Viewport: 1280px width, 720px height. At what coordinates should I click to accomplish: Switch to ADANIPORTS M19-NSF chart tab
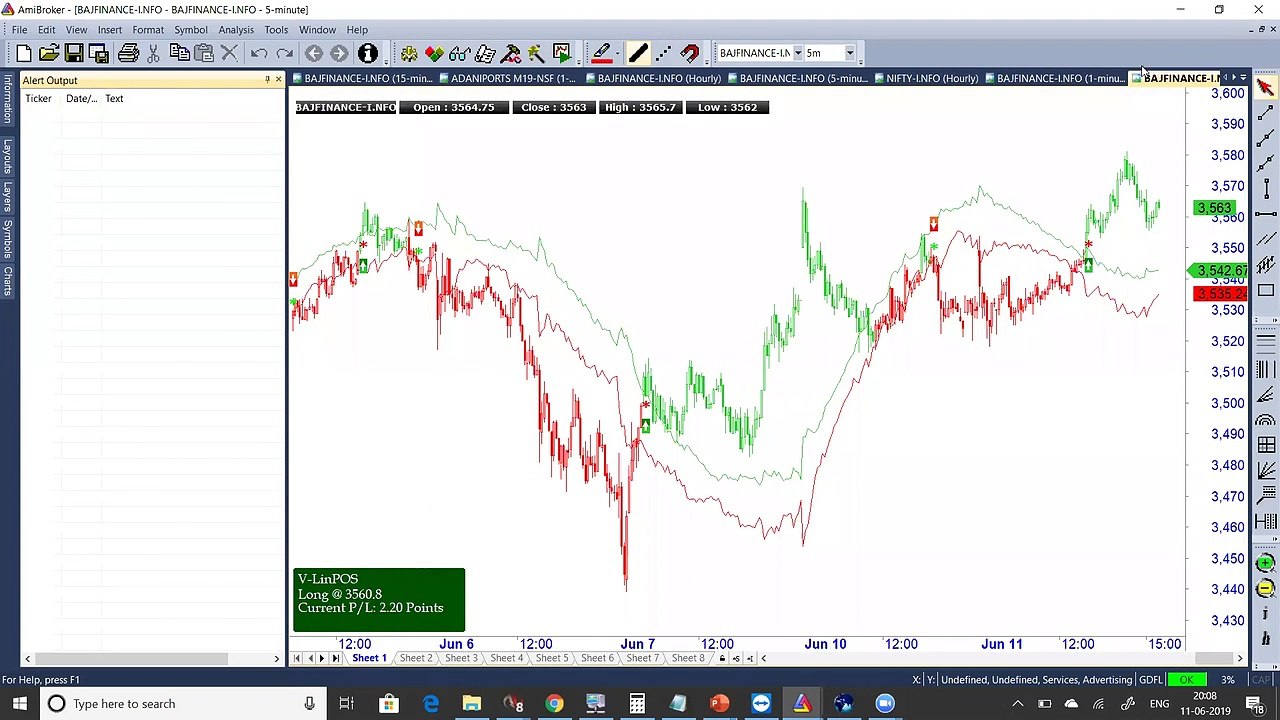click(506, 78)
